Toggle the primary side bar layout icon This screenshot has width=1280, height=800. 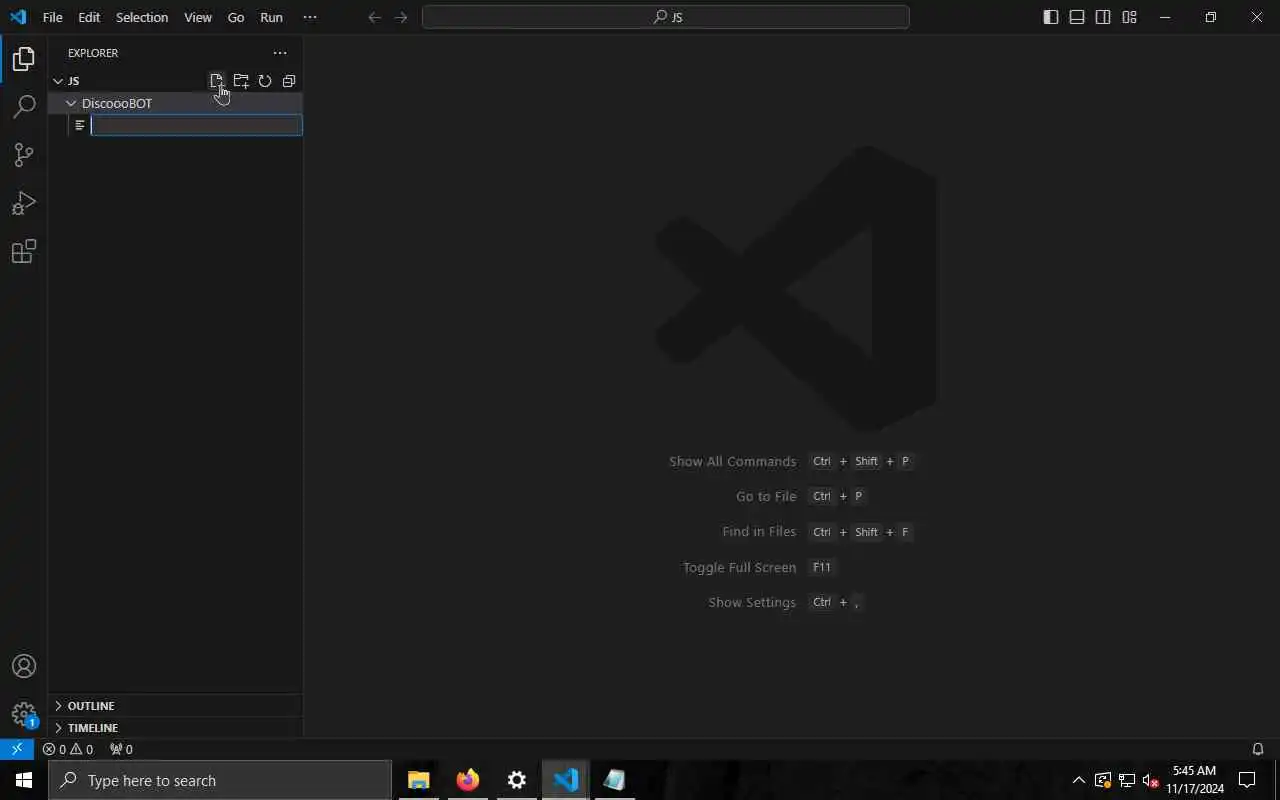tap(1051, 17)
